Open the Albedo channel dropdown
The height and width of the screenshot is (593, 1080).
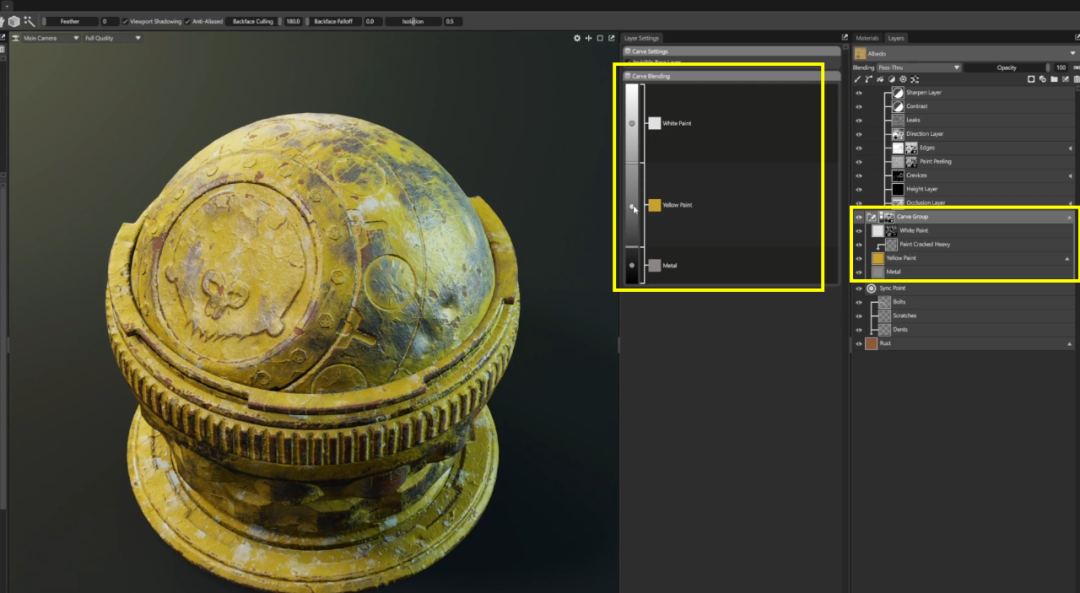tap(964, 53)
